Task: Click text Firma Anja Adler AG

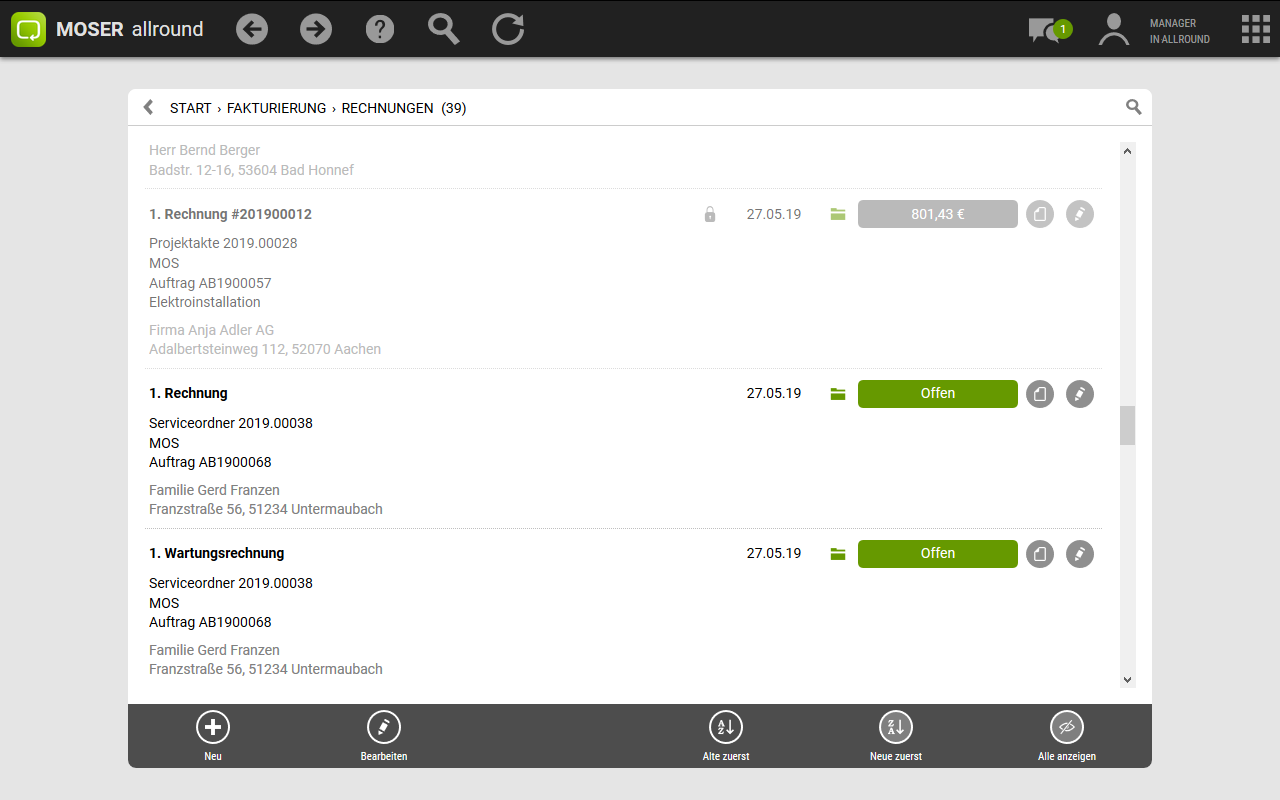Action: point(211,330)
